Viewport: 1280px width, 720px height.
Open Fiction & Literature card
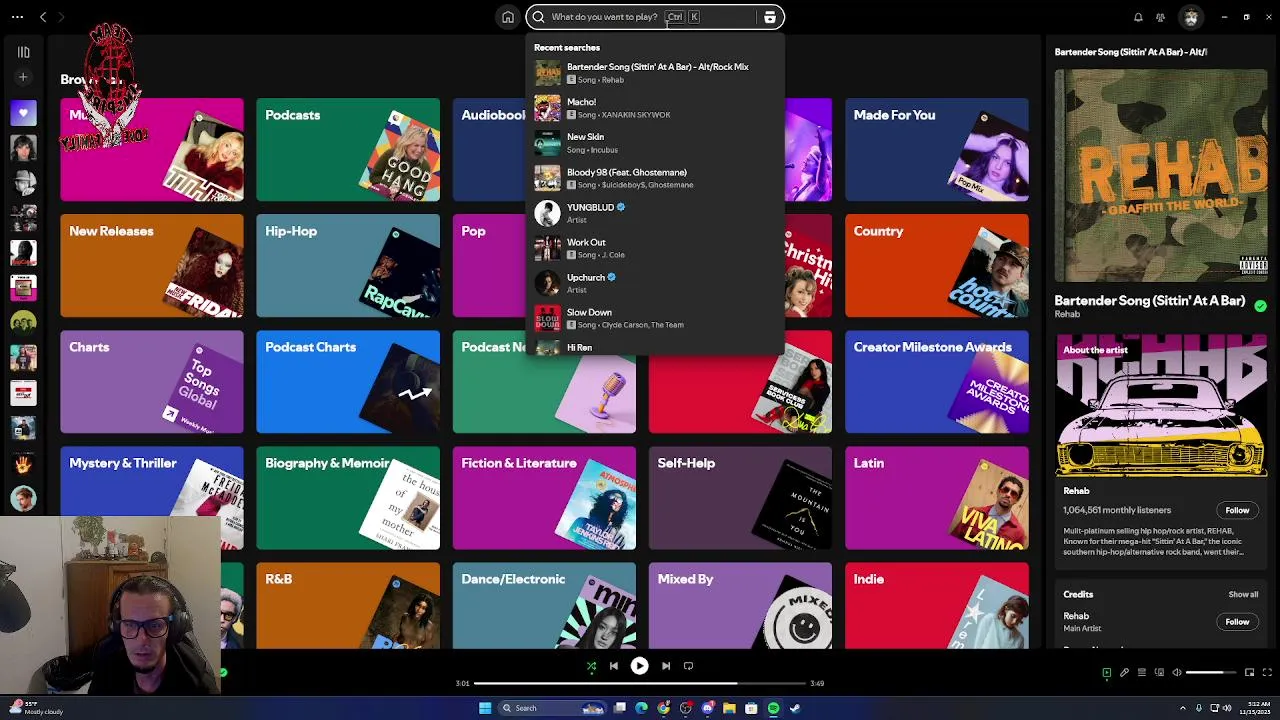pyautogui.click(x=544, y=498)
